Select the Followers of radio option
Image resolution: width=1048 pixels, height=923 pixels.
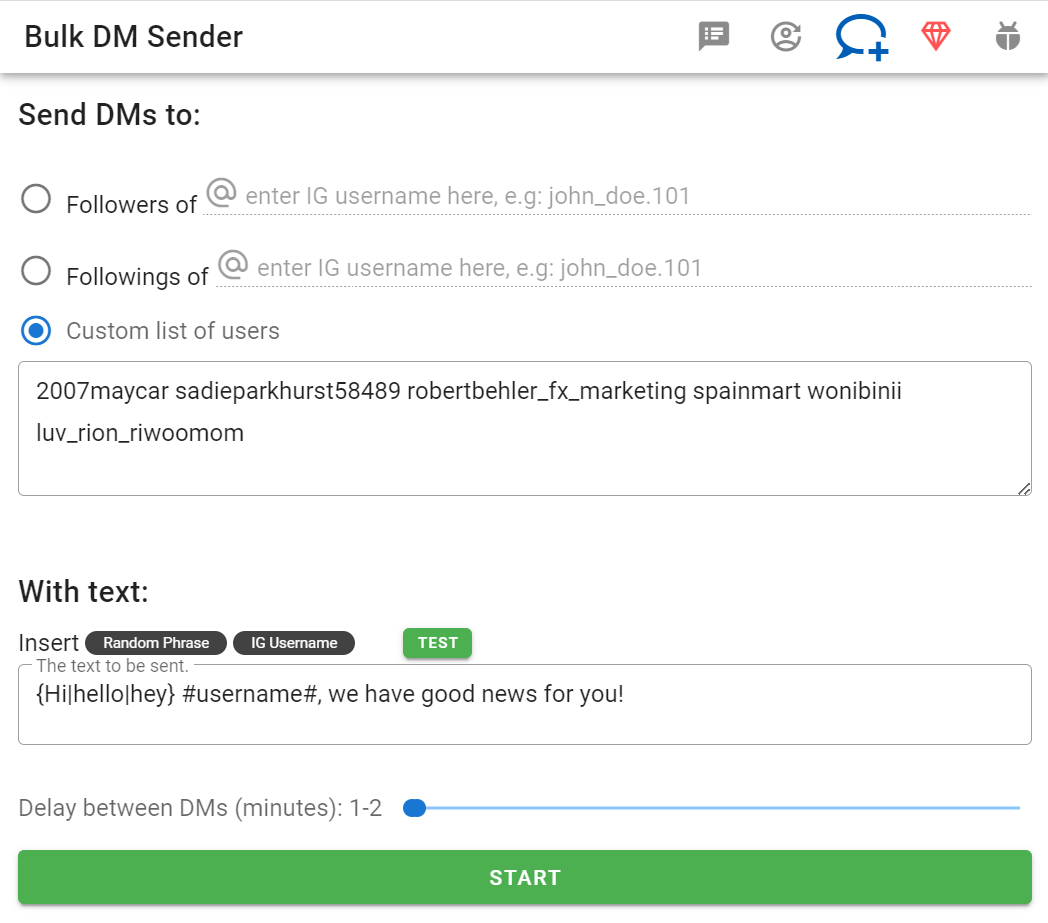point(36,199)
